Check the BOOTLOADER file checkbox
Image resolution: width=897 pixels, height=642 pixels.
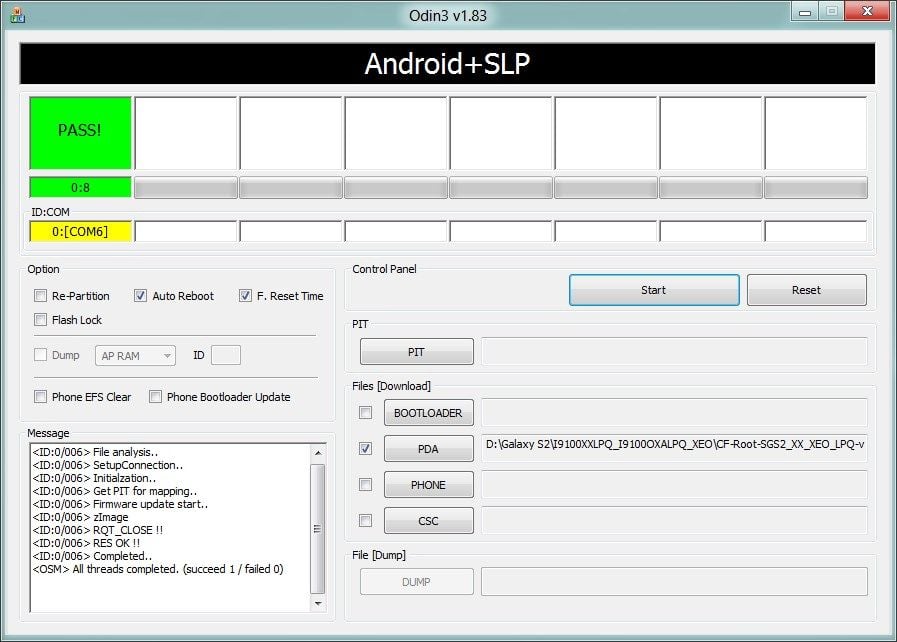tap(364, 413)
